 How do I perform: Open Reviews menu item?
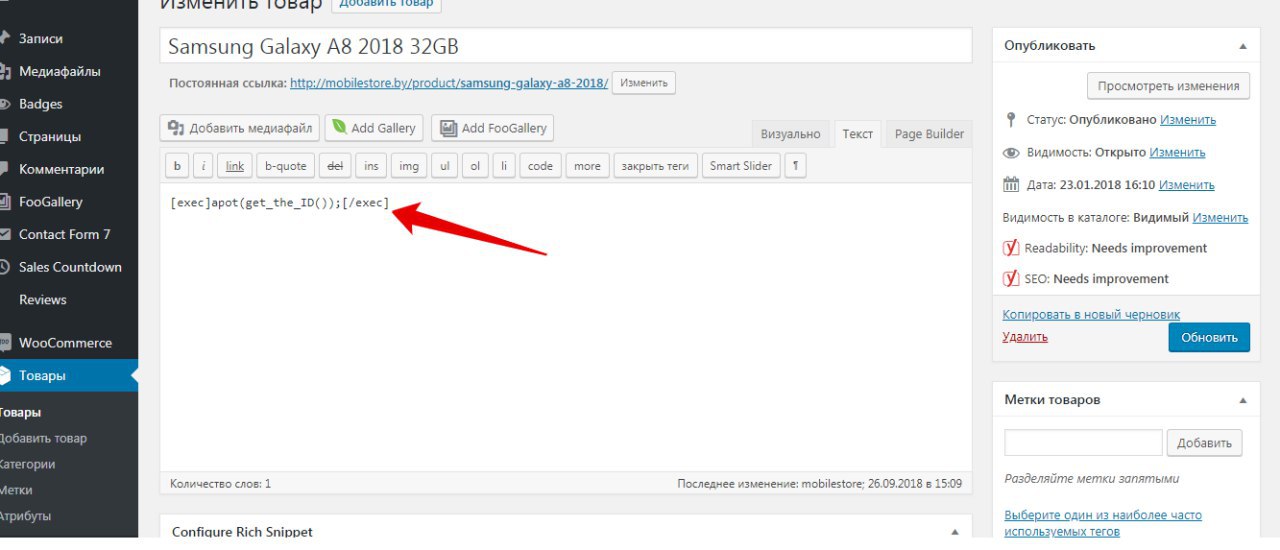(x=43, y=300)
